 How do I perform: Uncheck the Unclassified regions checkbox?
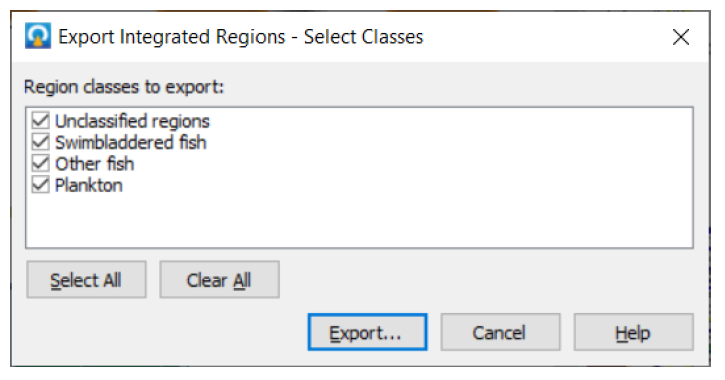[41, 121]
